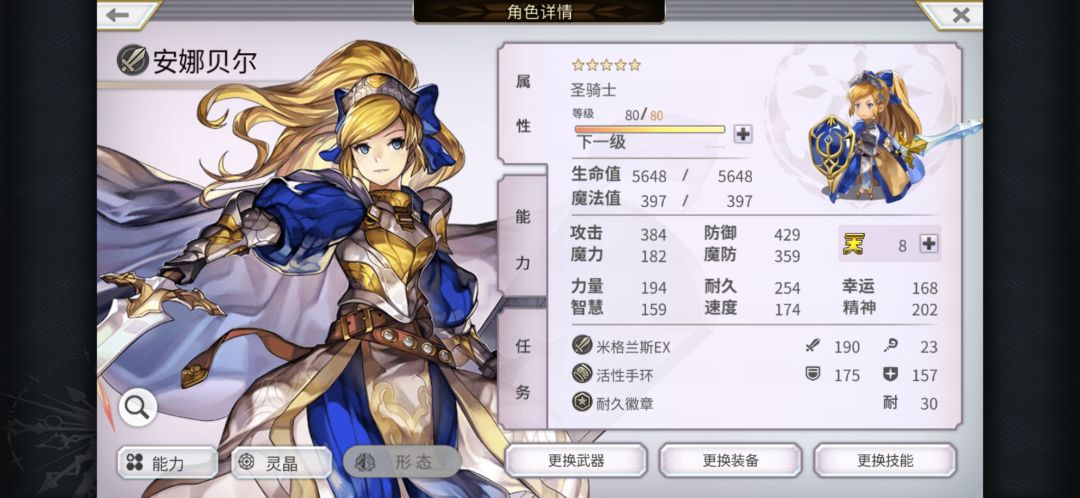This screenshot has height=498, width=1080.
Task: Open the 任务 side tab
Action: (x=523, y=369)
